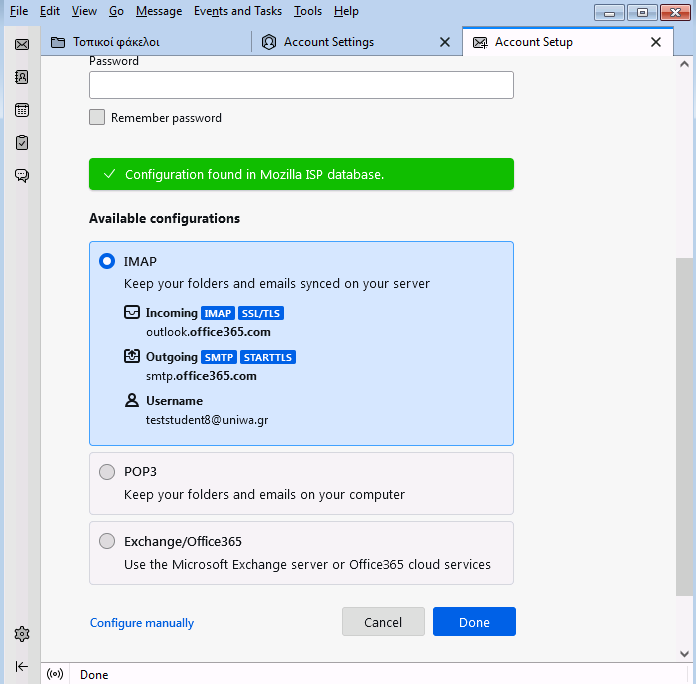696x684 pixels.
Task: Click the SSL/TLS security badge
Action: click(261, 313)
